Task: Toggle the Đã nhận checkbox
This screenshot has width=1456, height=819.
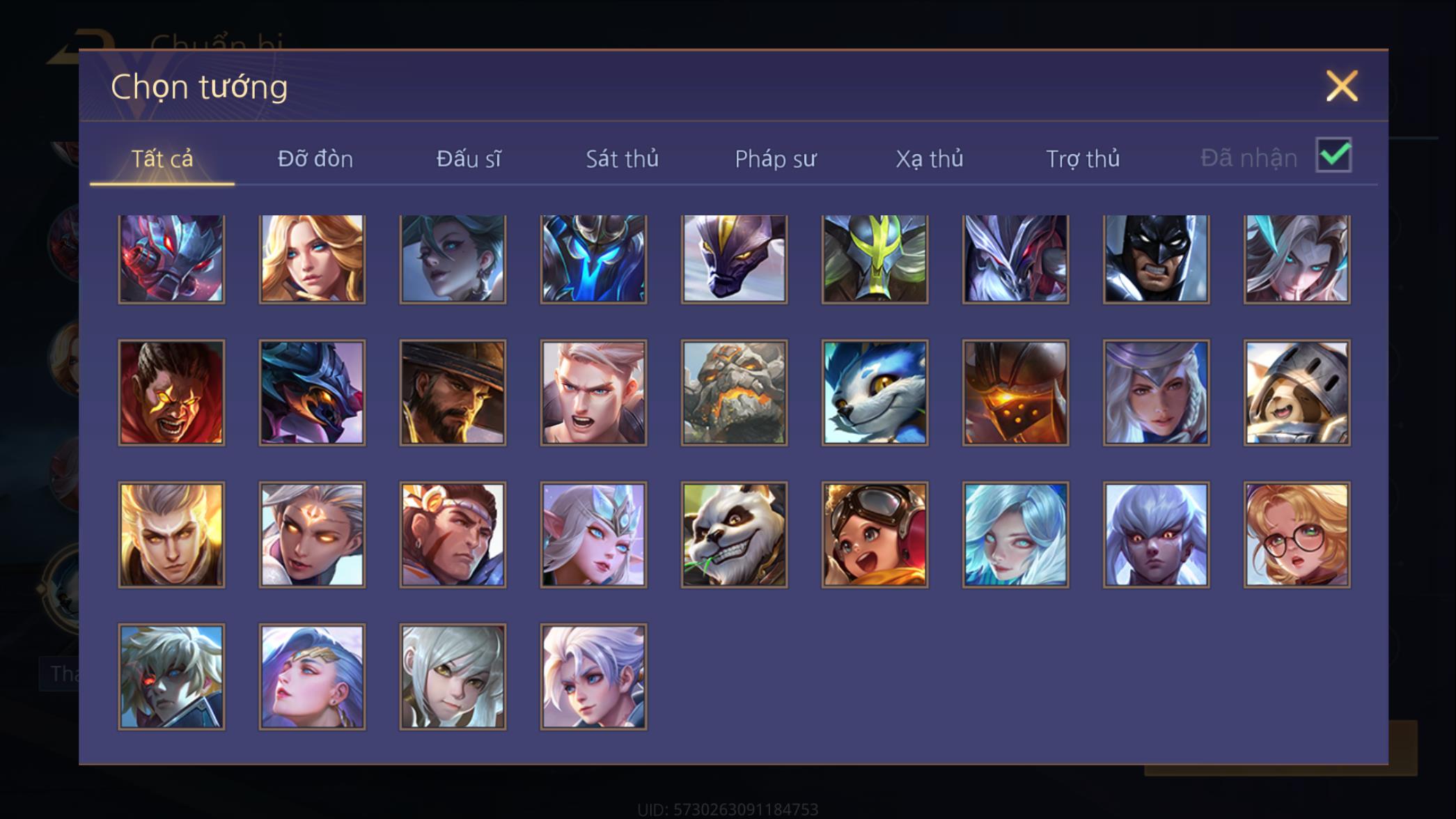Action: coord(1333,155)
